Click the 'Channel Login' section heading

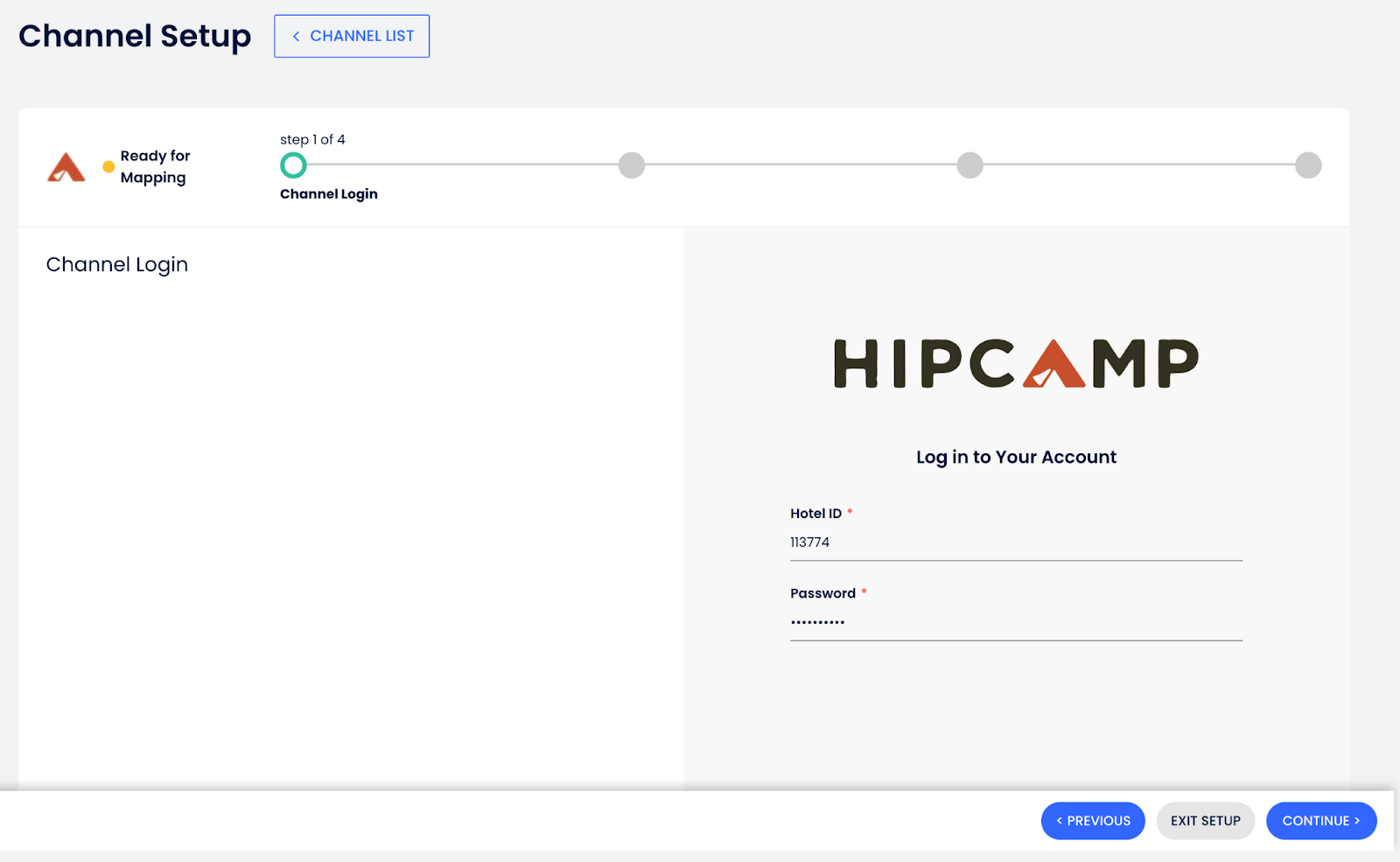[117, 264]
